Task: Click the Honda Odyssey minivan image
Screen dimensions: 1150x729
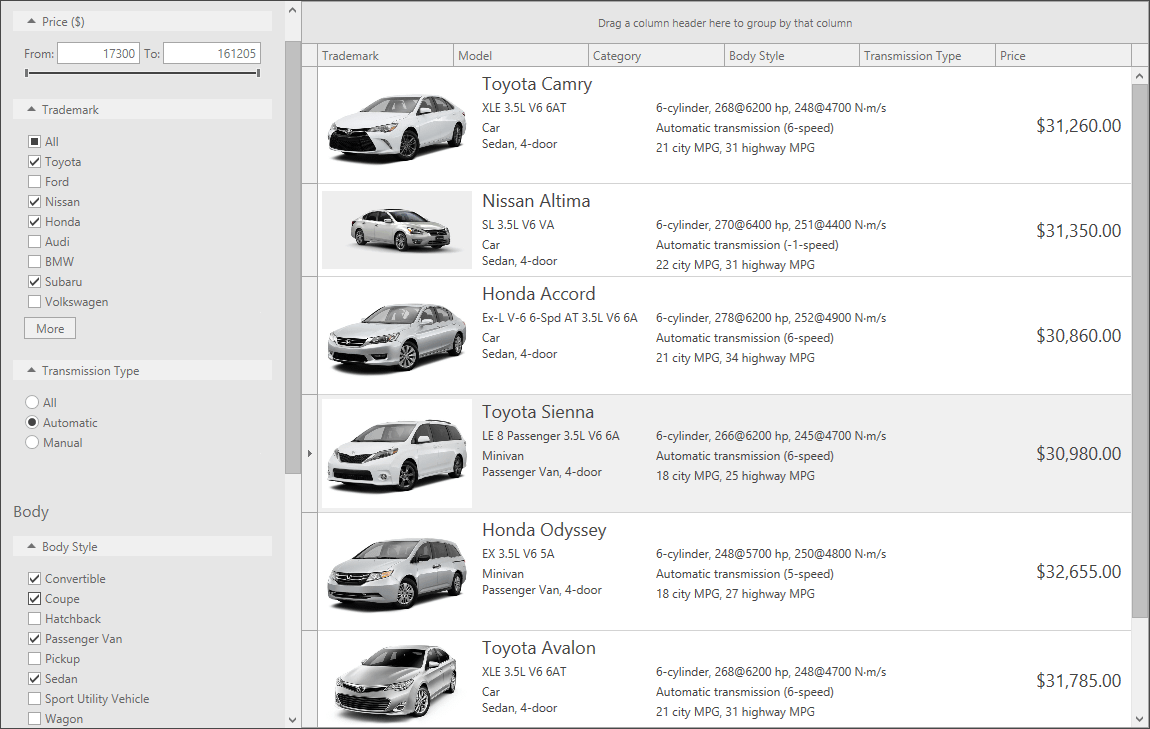Action: click(x=397, y=571)
